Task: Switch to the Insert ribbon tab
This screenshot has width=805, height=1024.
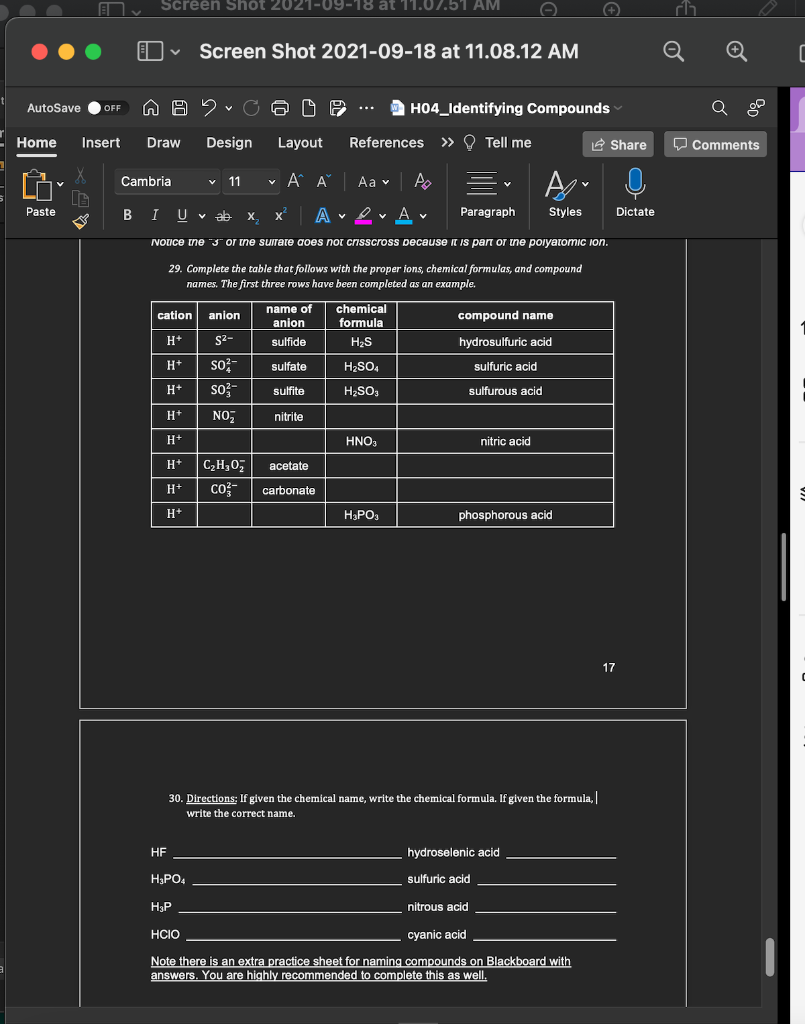Action: coord(100,143)
